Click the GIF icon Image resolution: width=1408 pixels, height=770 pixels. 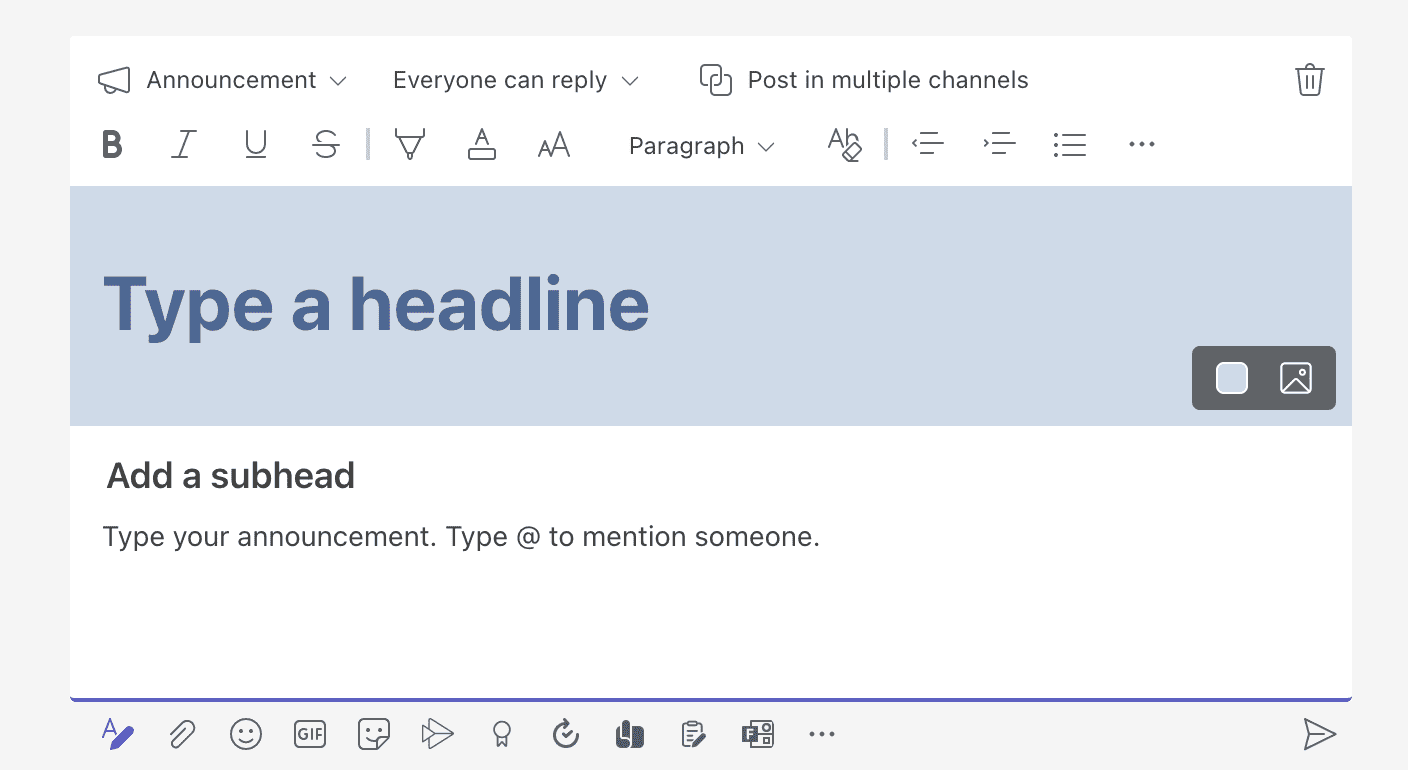(310, 735)
